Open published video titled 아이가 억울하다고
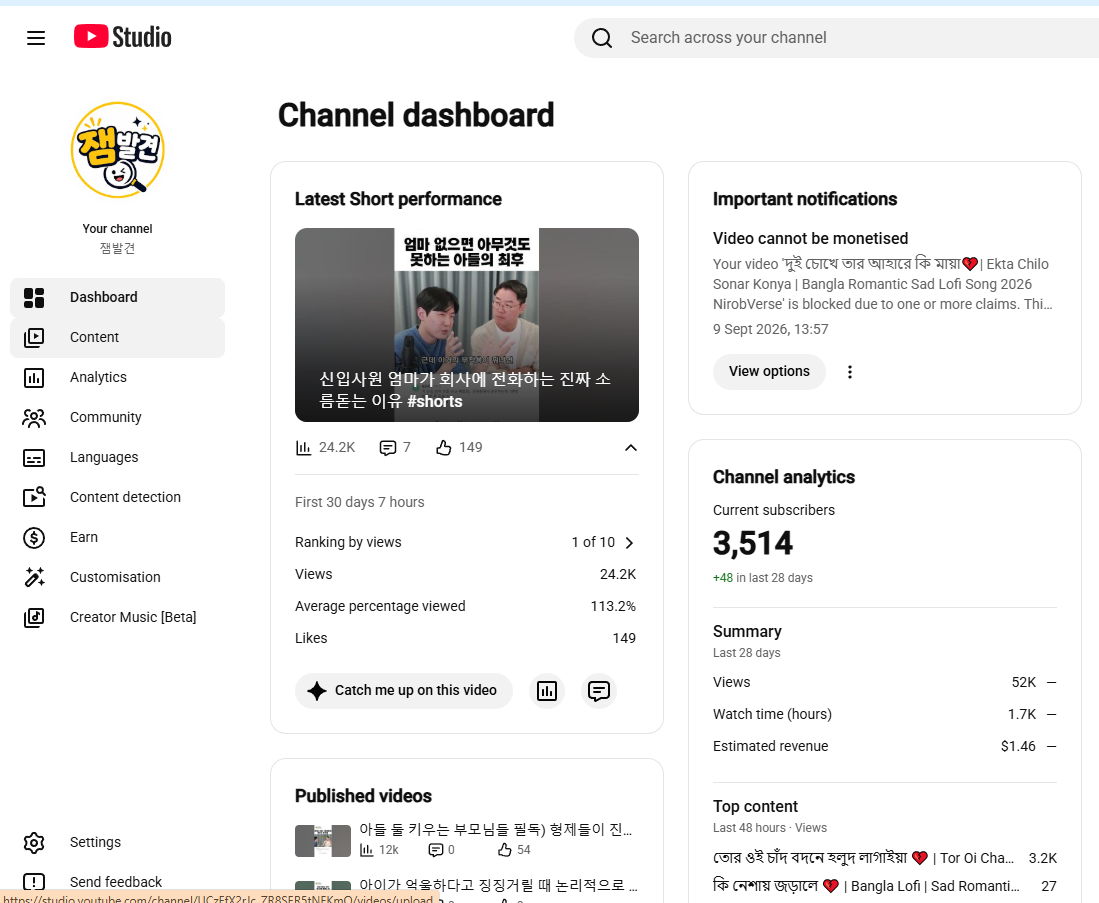 (498, 885)
